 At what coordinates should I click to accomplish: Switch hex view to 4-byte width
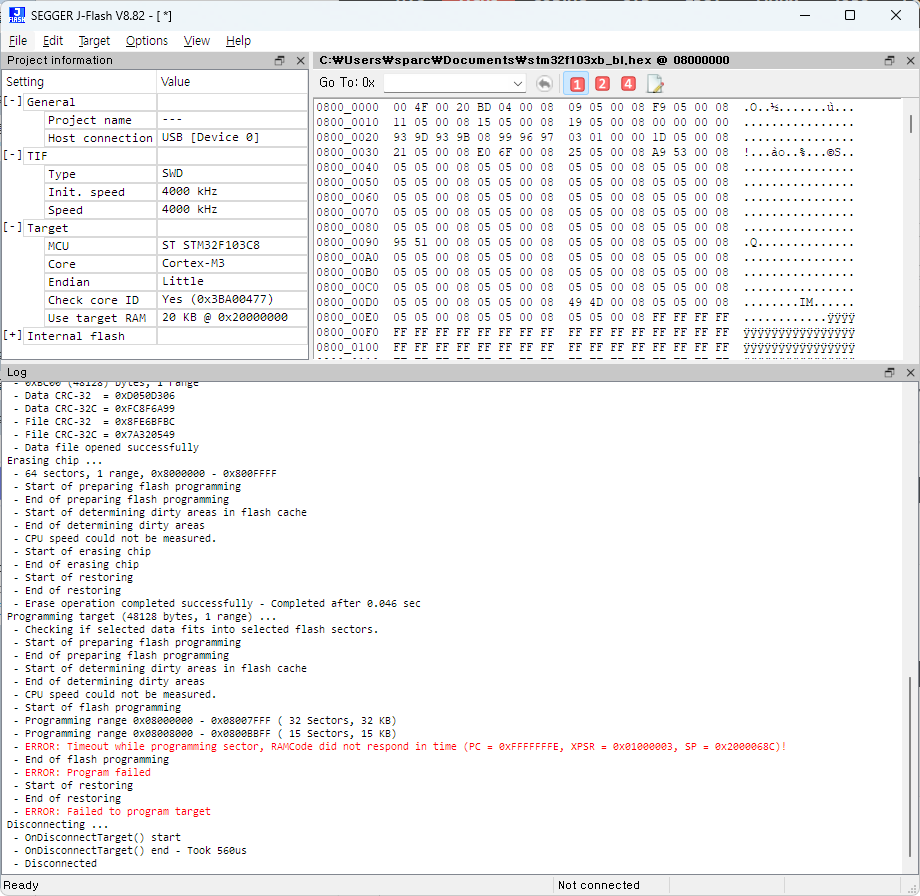(x=628, y=83)
